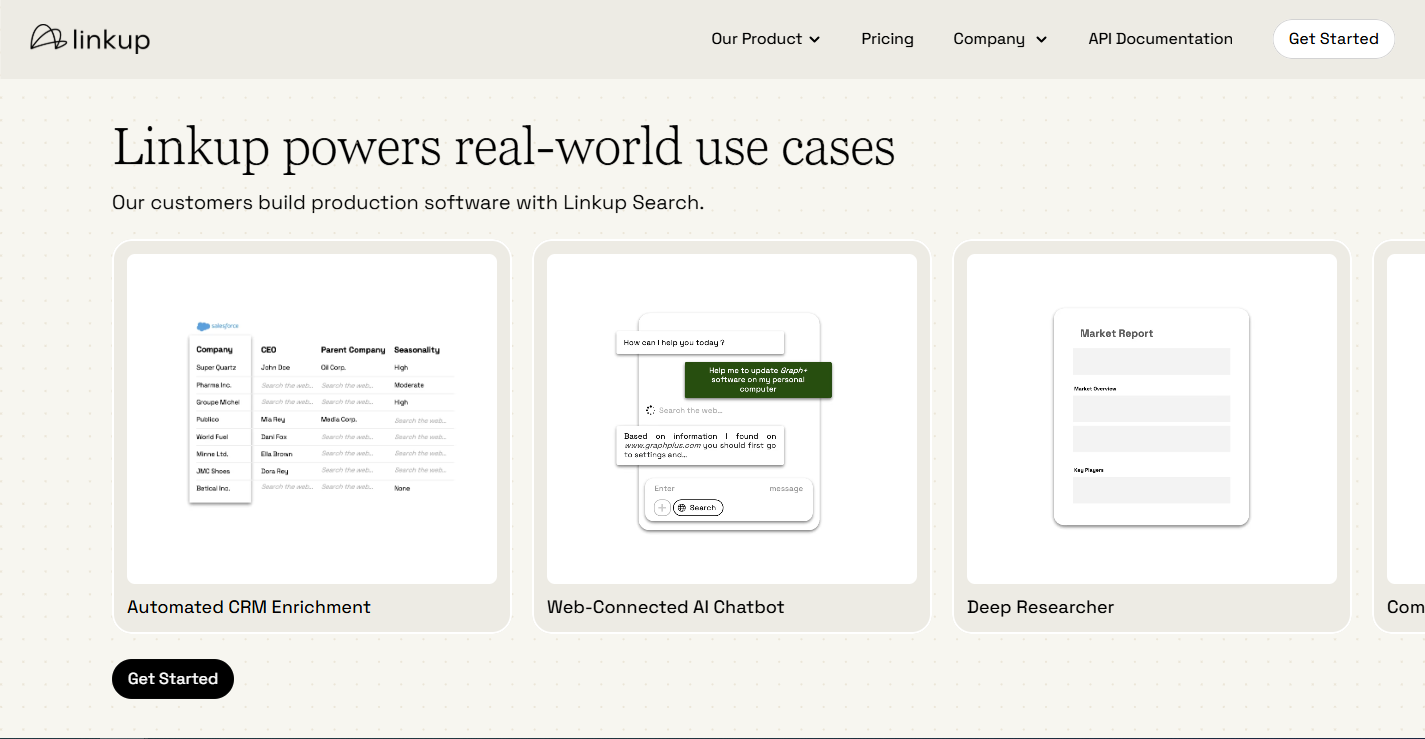
Task: Open the Deep Researcher card image
Action: pyautogui.click(x=1152, y=419)
